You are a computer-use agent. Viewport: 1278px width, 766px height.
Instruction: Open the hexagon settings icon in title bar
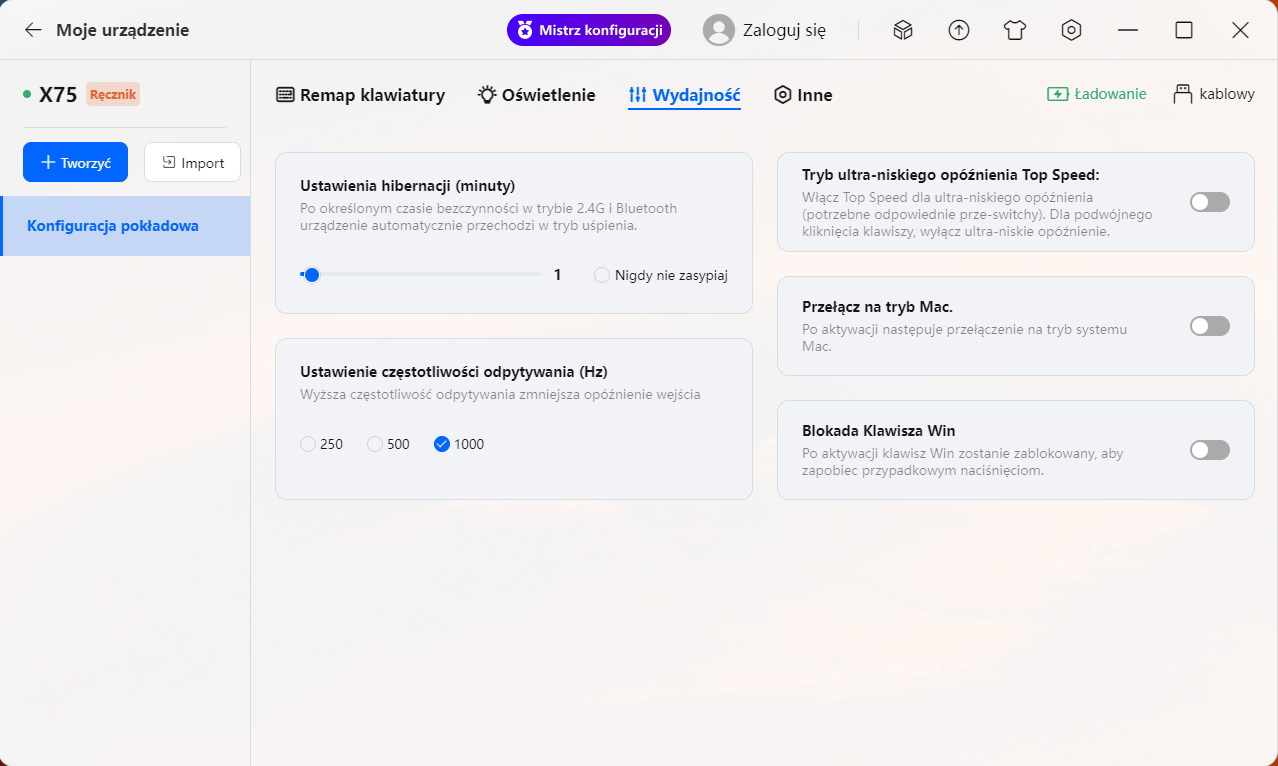[x=1071, y=30]
